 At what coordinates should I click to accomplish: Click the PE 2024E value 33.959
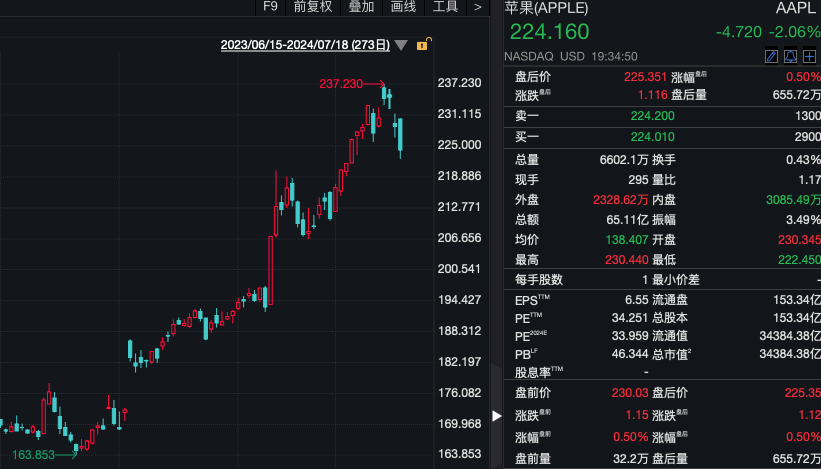coord(630,336)
